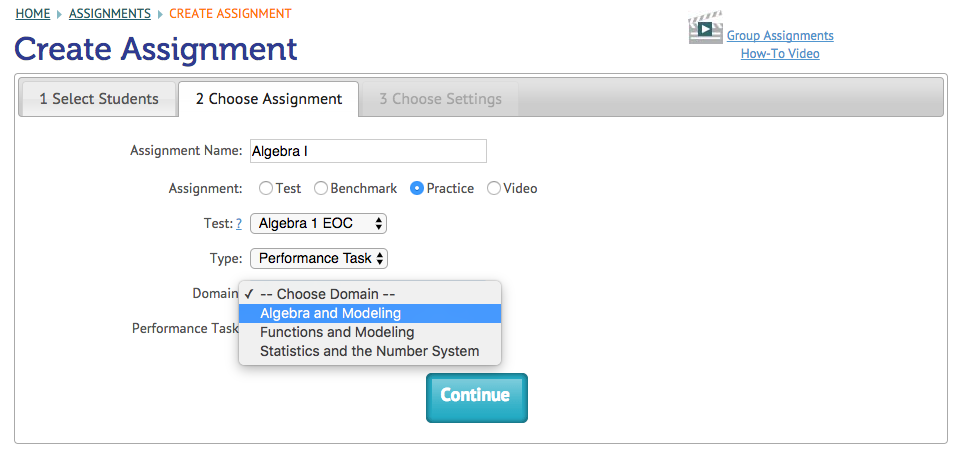Select the Practice radio button
Viewport: 960px width, 457px height.
(x=417, y=188)
